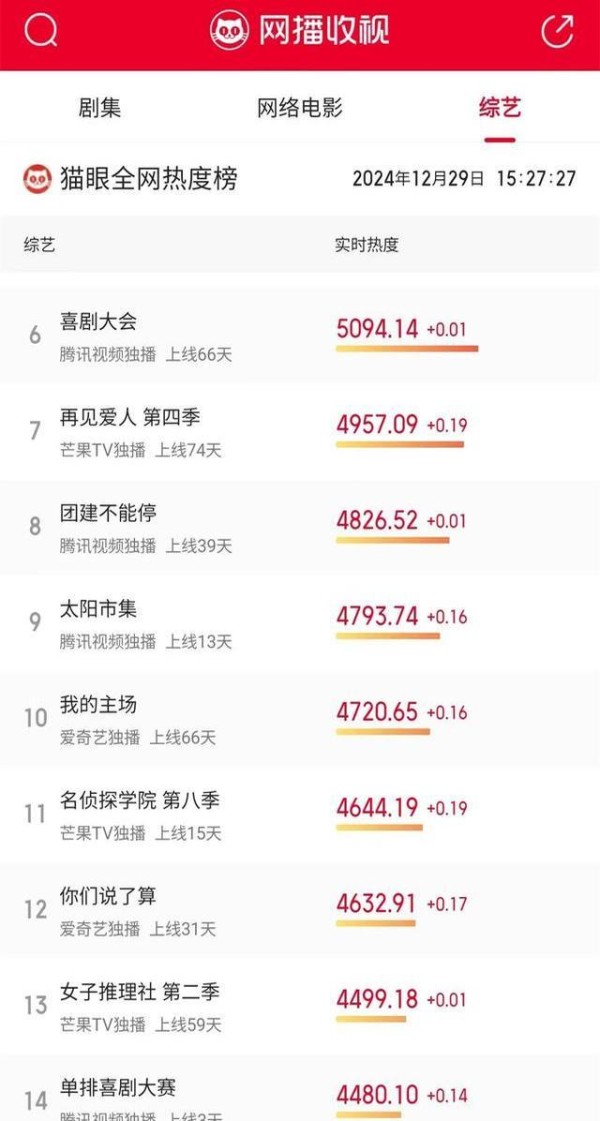Switch to the 网络电影 tab
The width and height of the screenshot is (600, 1121).
[x=300, y=108]
